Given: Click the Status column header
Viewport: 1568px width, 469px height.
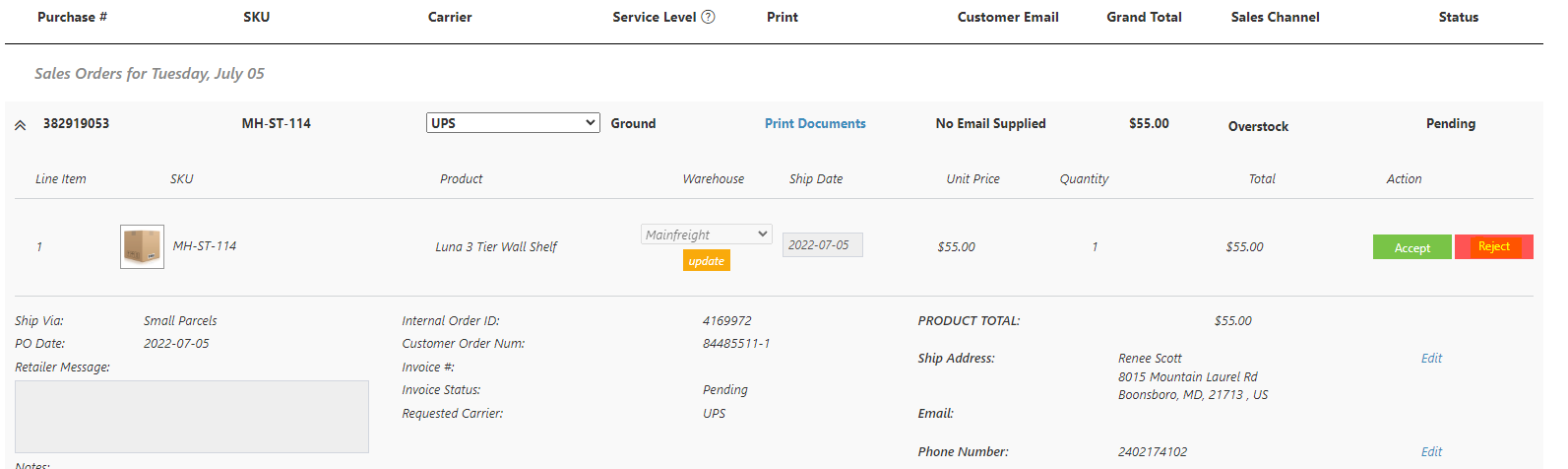Looking at the screenshot, I should [x=1458, y=17].
